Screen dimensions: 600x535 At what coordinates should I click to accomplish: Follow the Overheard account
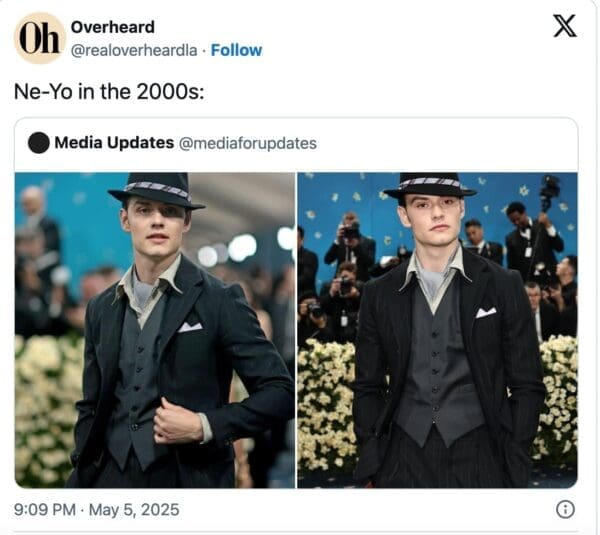pos(236,50)
